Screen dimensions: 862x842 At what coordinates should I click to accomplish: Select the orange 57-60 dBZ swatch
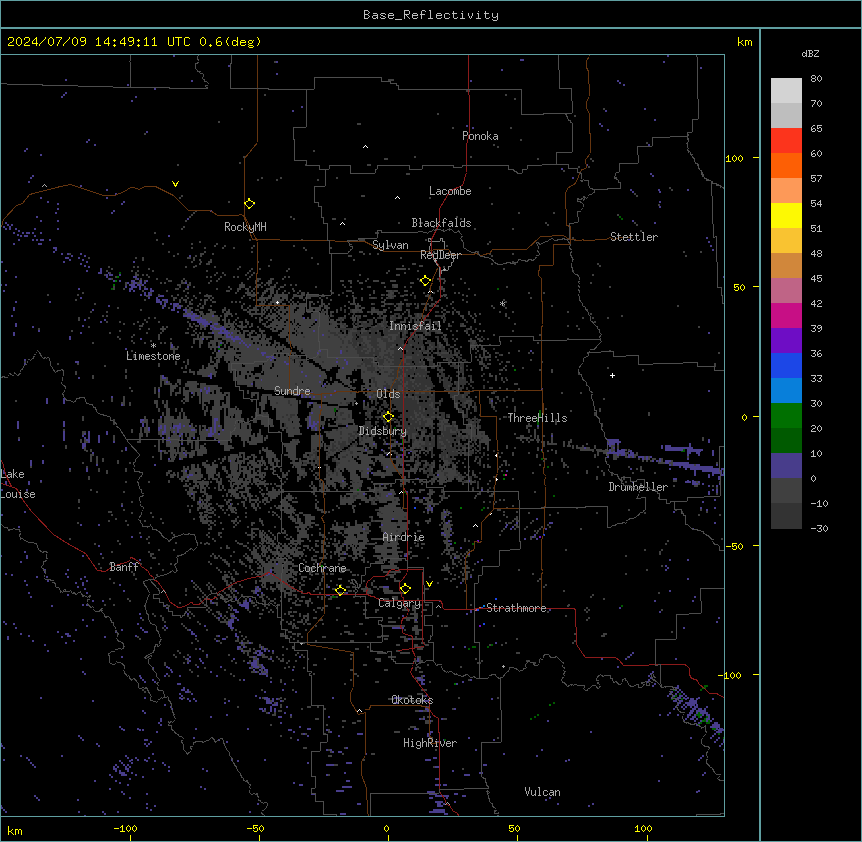[786, 165]
